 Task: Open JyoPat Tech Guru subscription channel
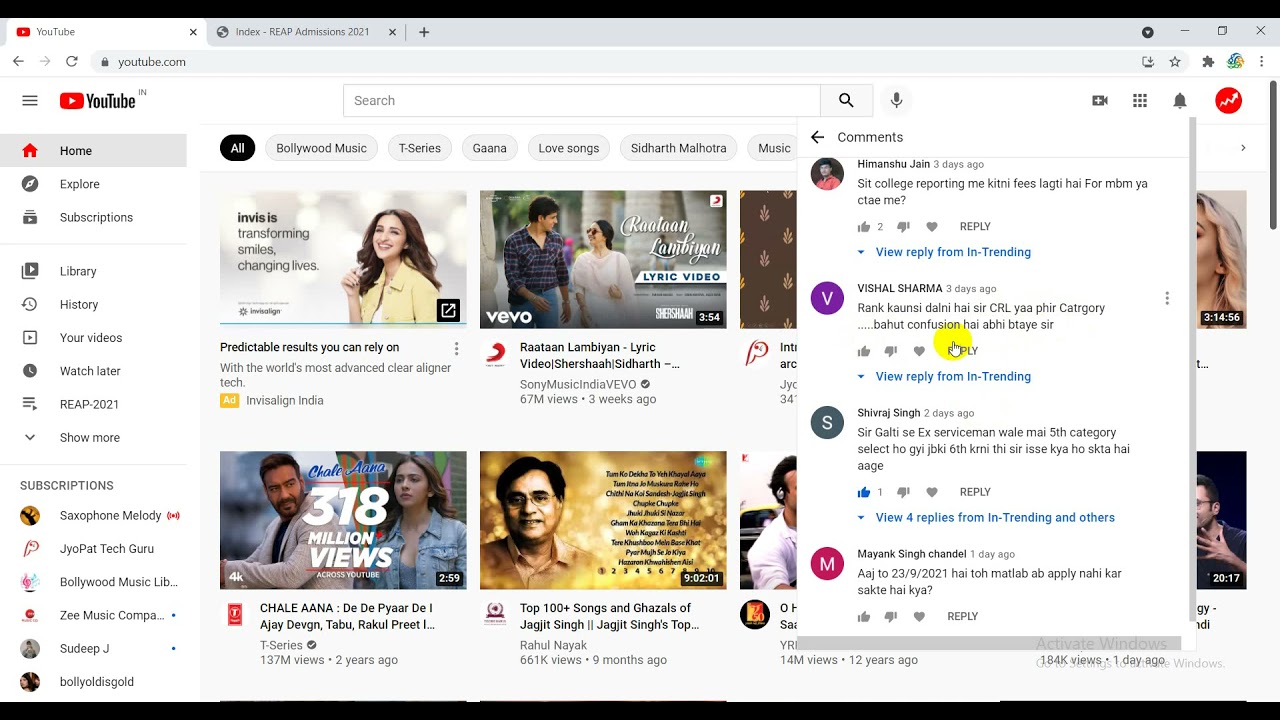pyautogui.click(x=93, y=549)
